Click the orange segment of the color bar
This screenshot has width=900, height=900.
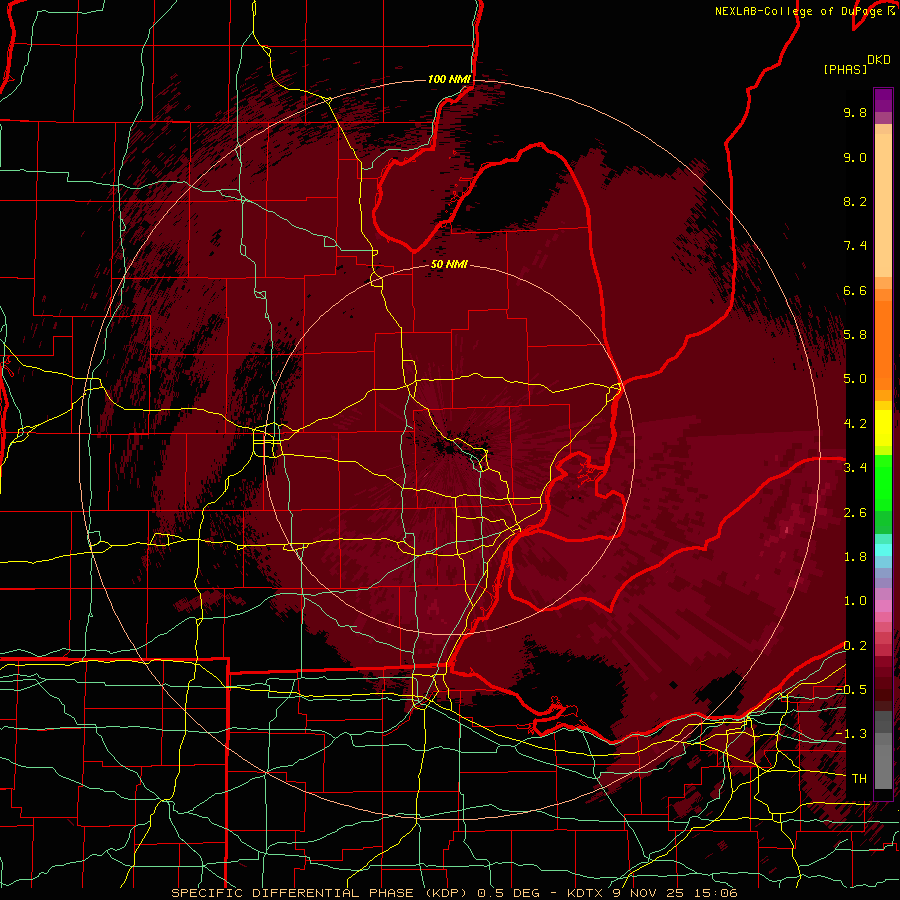click(x=883, y=344)
